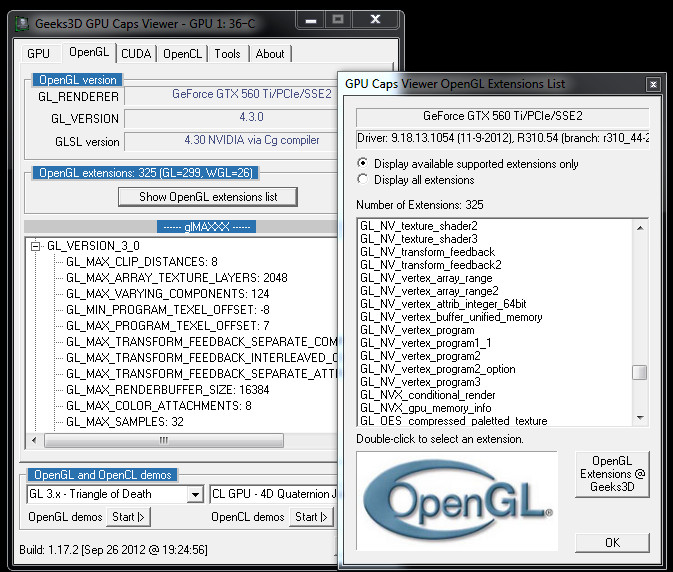This screenshot has width=673, height=572.
Task: Start the OpenGL demo
Action: [x=128, y=517]
